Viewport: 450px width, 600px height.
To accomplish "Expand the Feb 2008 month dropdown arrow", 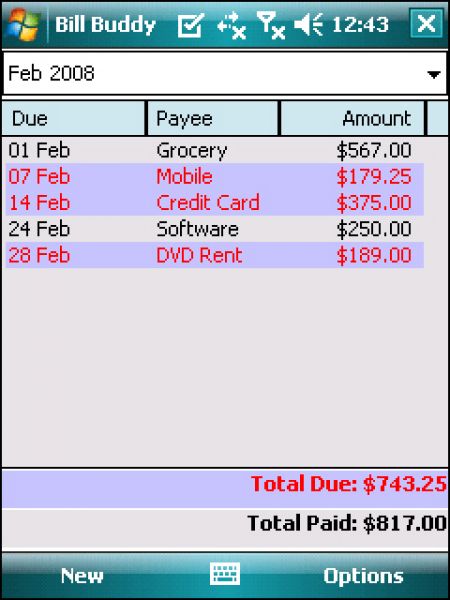I will [x=434, y=74].
